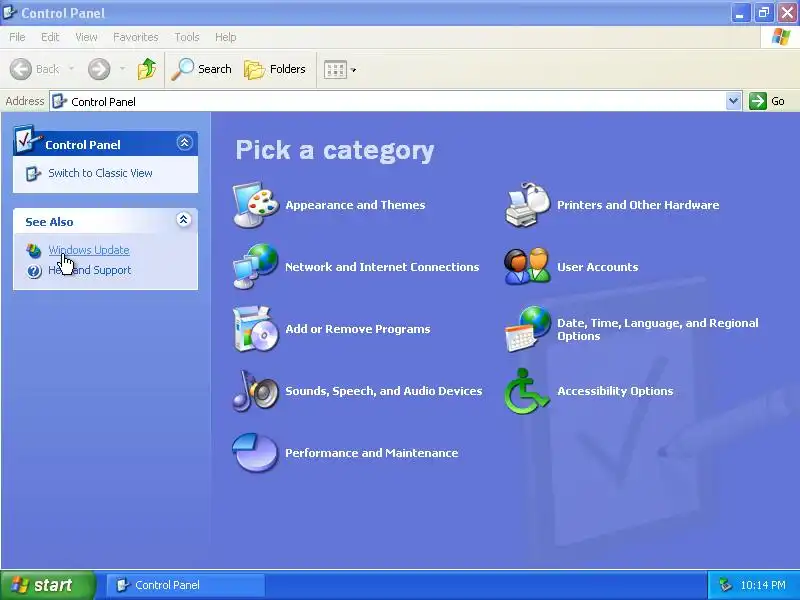800x600 pixels.
Task: Open the File menu
Action: tap(17, 37)
